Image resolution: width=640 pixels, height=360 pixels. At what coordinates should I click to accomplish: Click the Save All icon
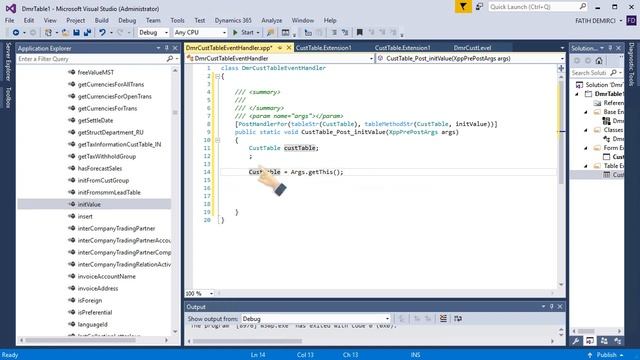tap(87, 32)
